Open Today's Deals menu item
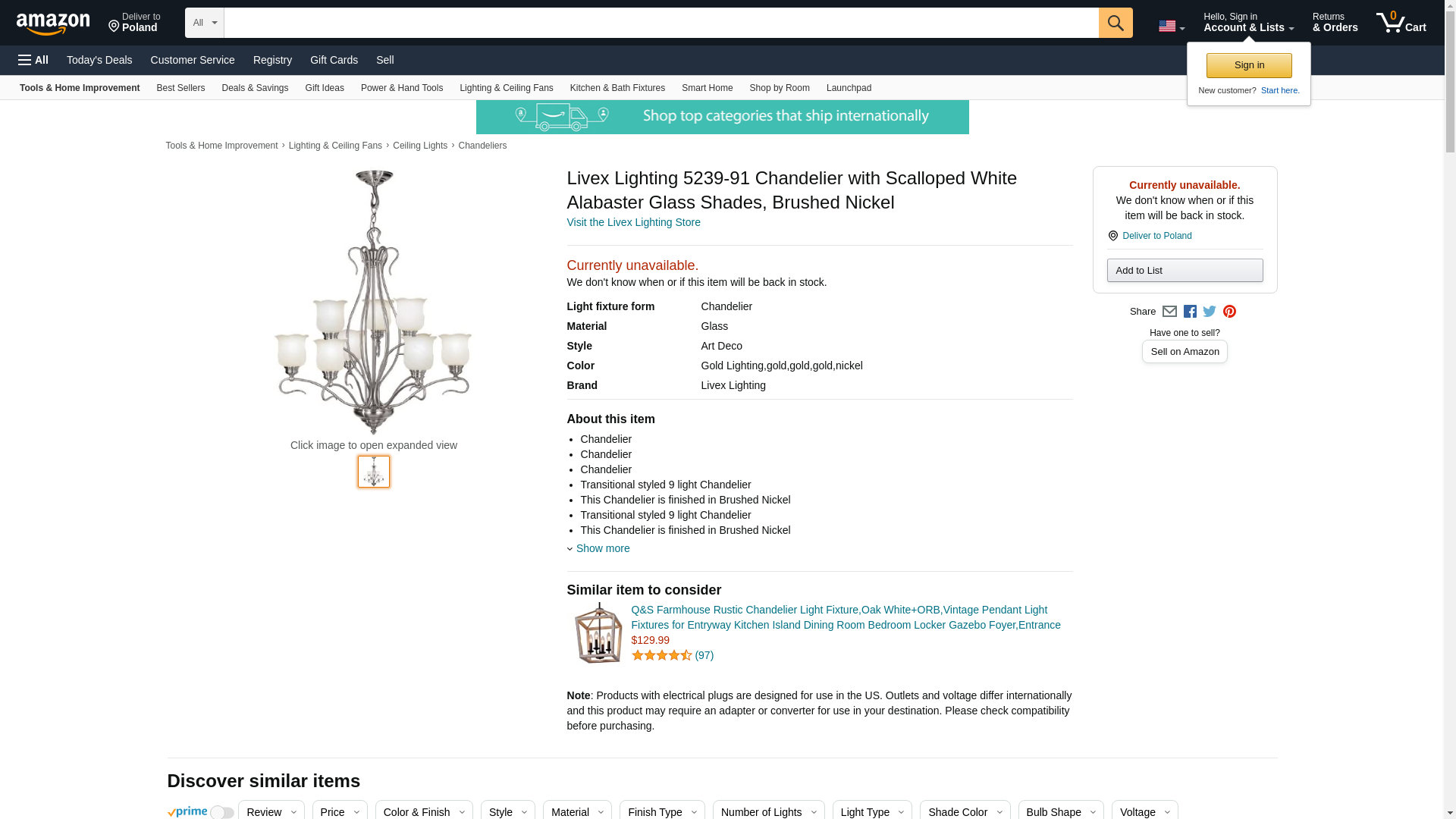1456x819 pixels. (x=99, y=60)
